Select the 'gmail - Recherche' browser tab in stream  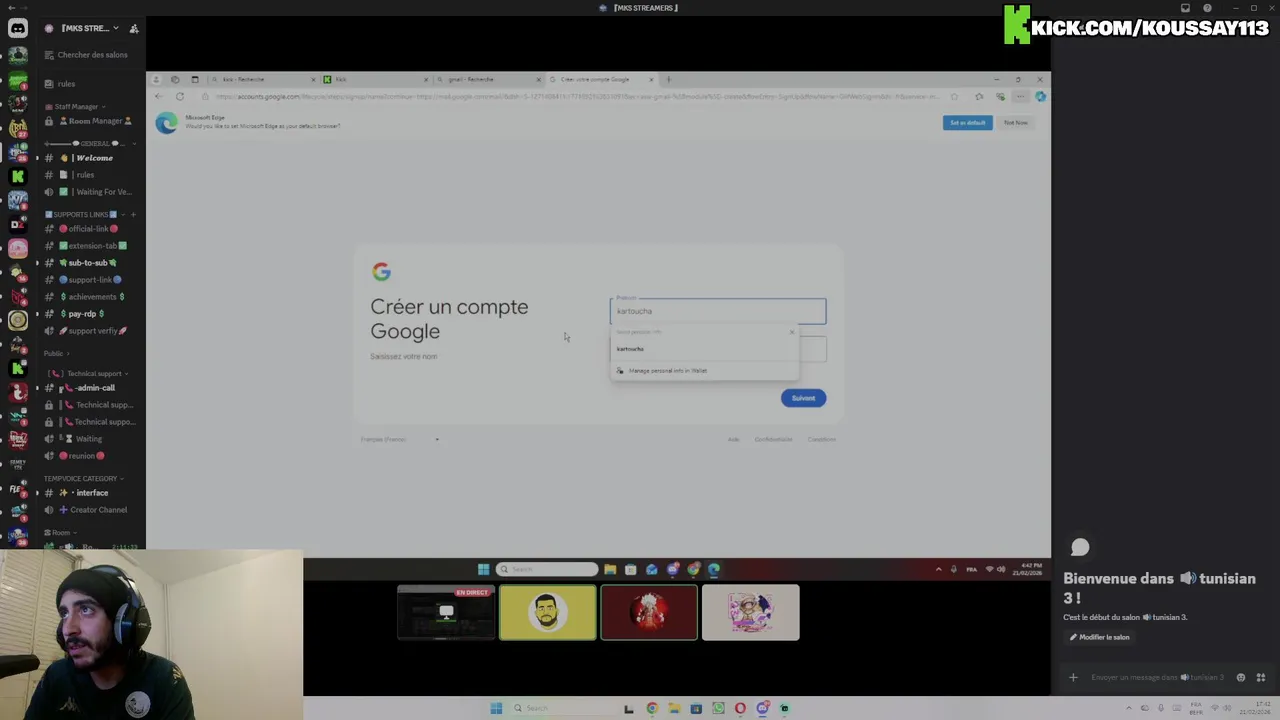(487, 79)
